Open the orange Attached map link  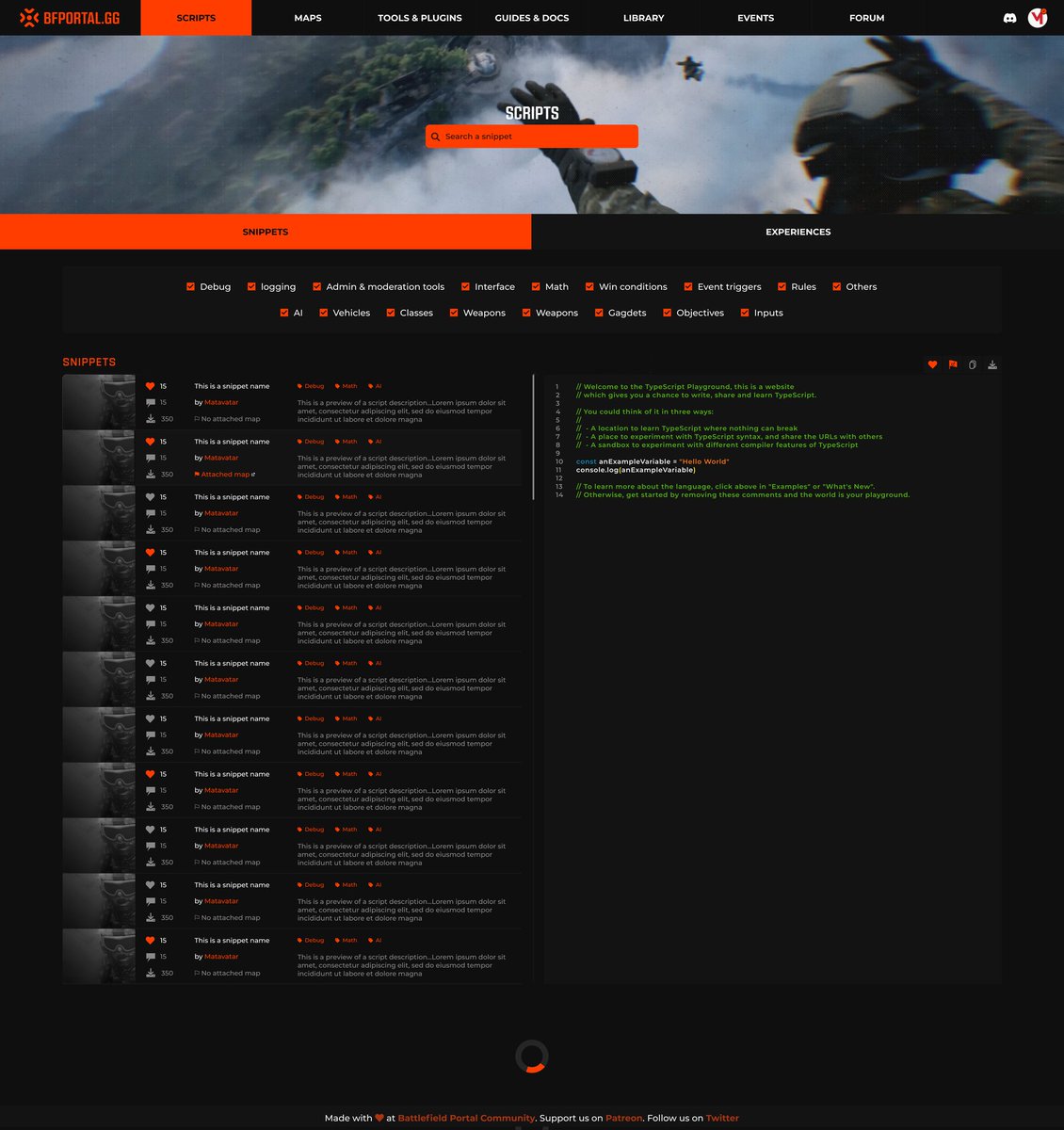click(x=225, y=475)
